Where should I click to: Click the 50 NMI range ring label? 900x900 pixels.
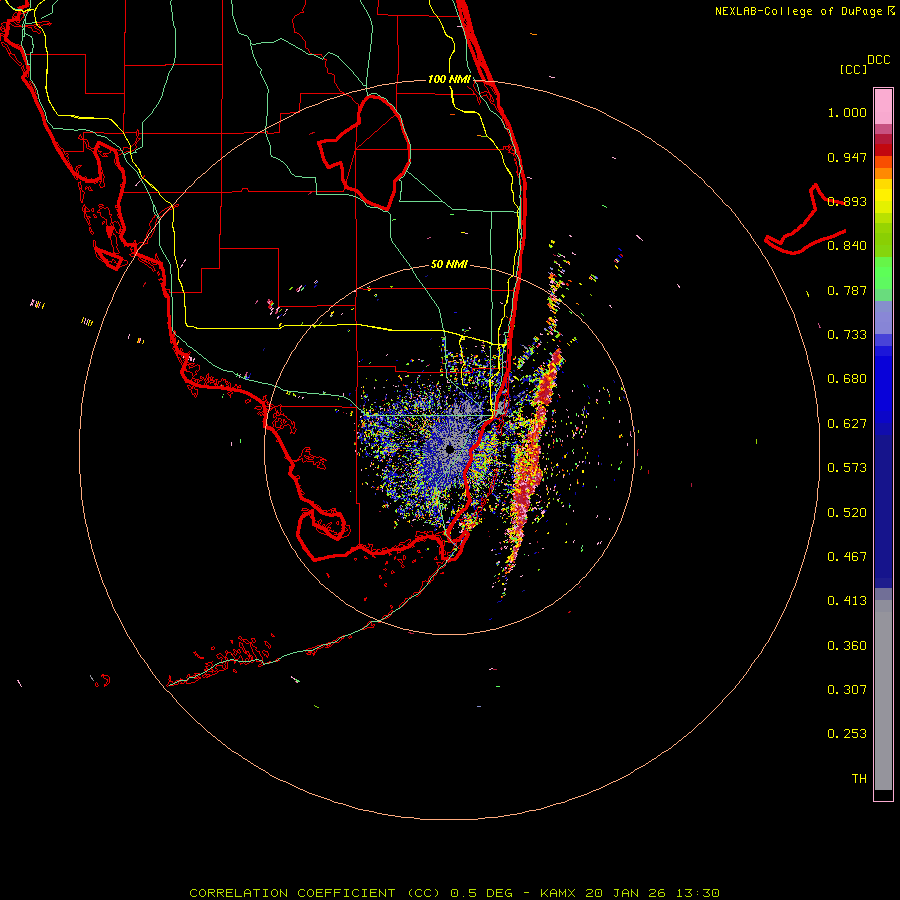449,264
